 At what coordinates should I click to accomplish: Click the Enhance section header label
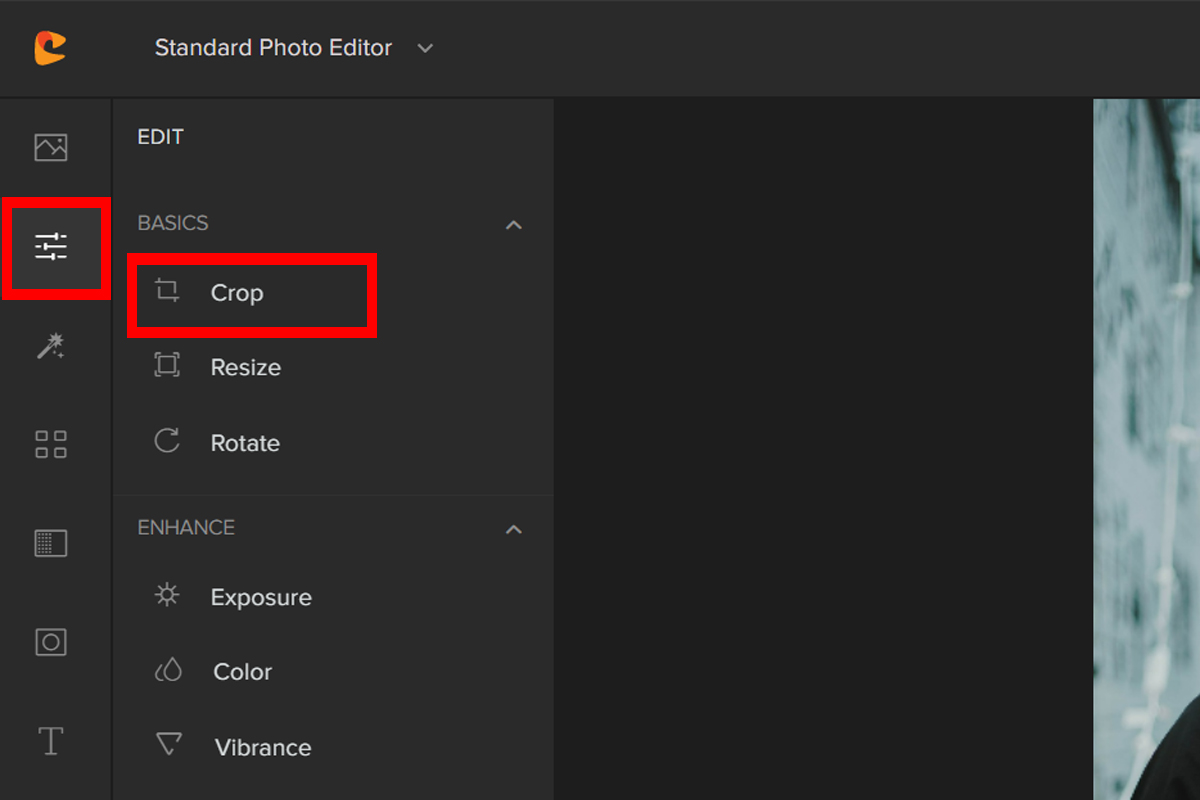[186, 527]
